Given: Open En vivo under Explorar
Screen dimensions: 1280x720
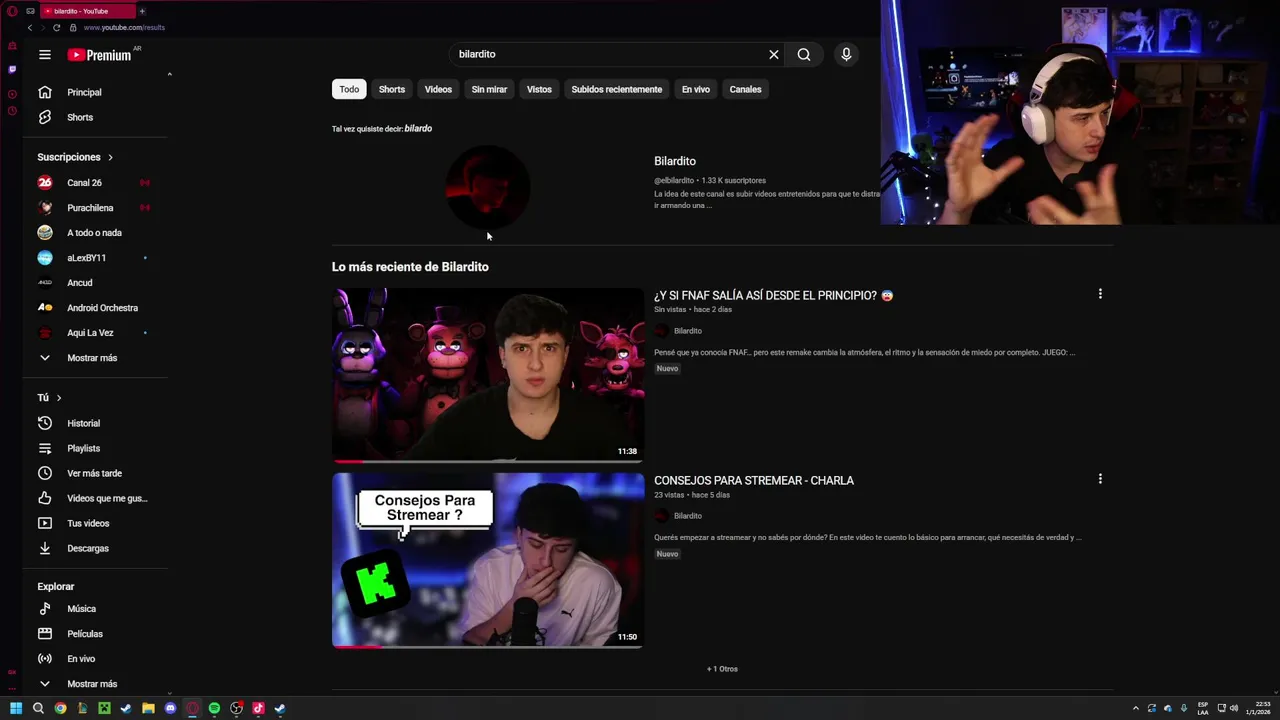Looking at the screenshot, I should click(97, 658).
